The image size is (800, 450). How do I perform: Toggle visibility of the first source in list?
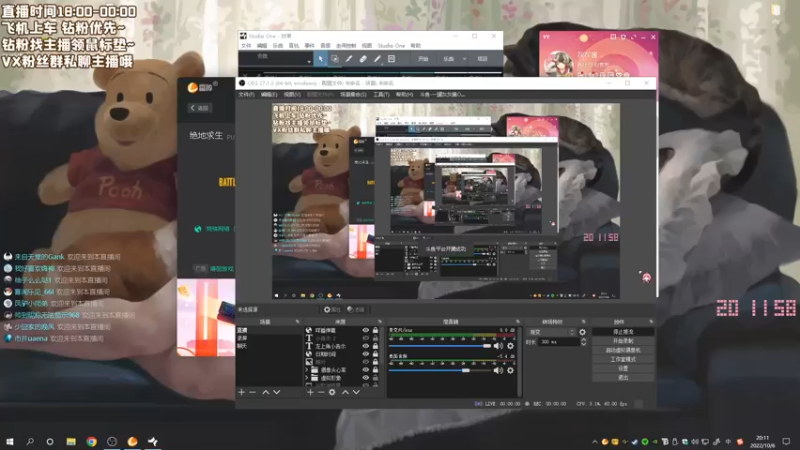tap(365, 330)
